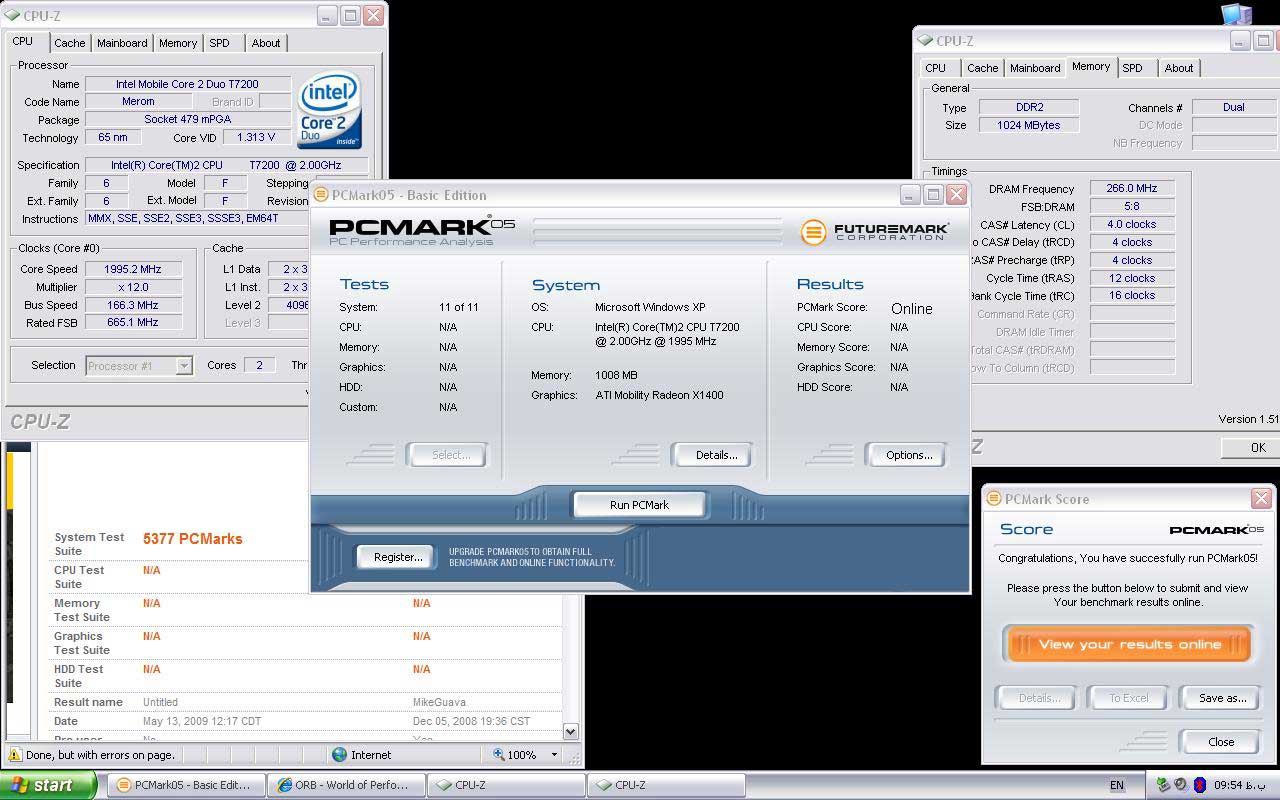Switch to Mainboard tab in CPU-Z processor window
This screenshot has height=800, width=1280.
coord(122,43)
